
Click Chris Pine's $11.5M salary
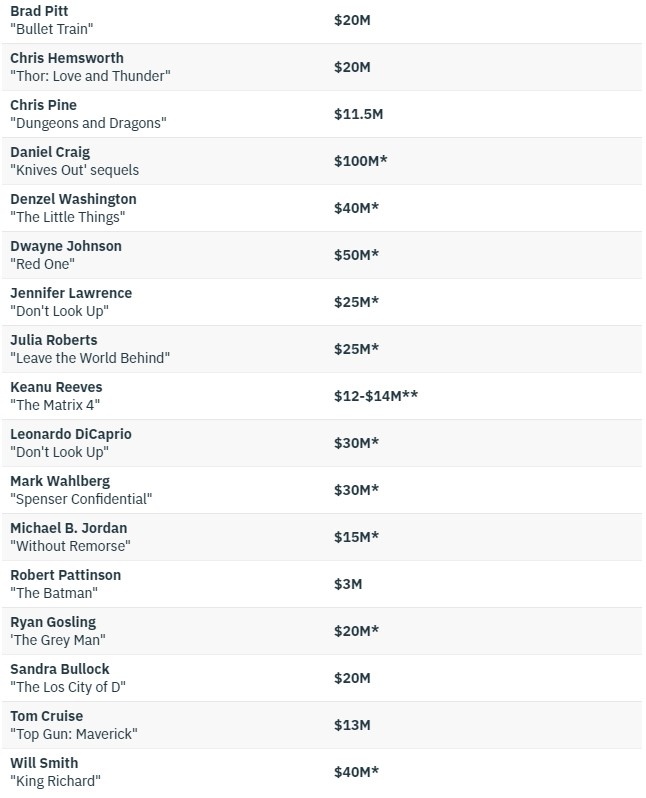click(358, 114)
